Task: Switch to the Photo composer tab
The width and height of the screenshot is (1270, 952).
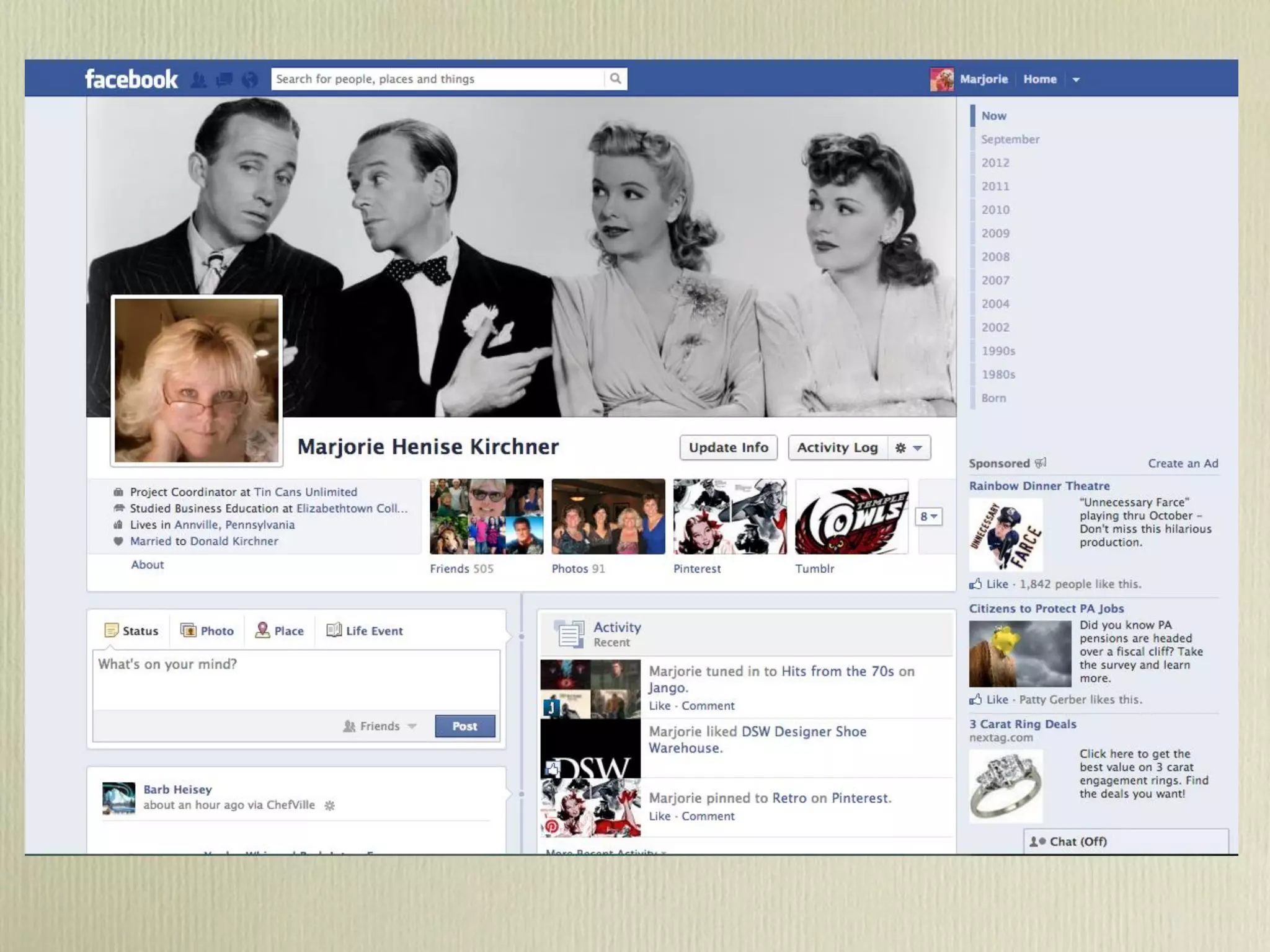Action: pyautogui.click(x=208, y=630)
